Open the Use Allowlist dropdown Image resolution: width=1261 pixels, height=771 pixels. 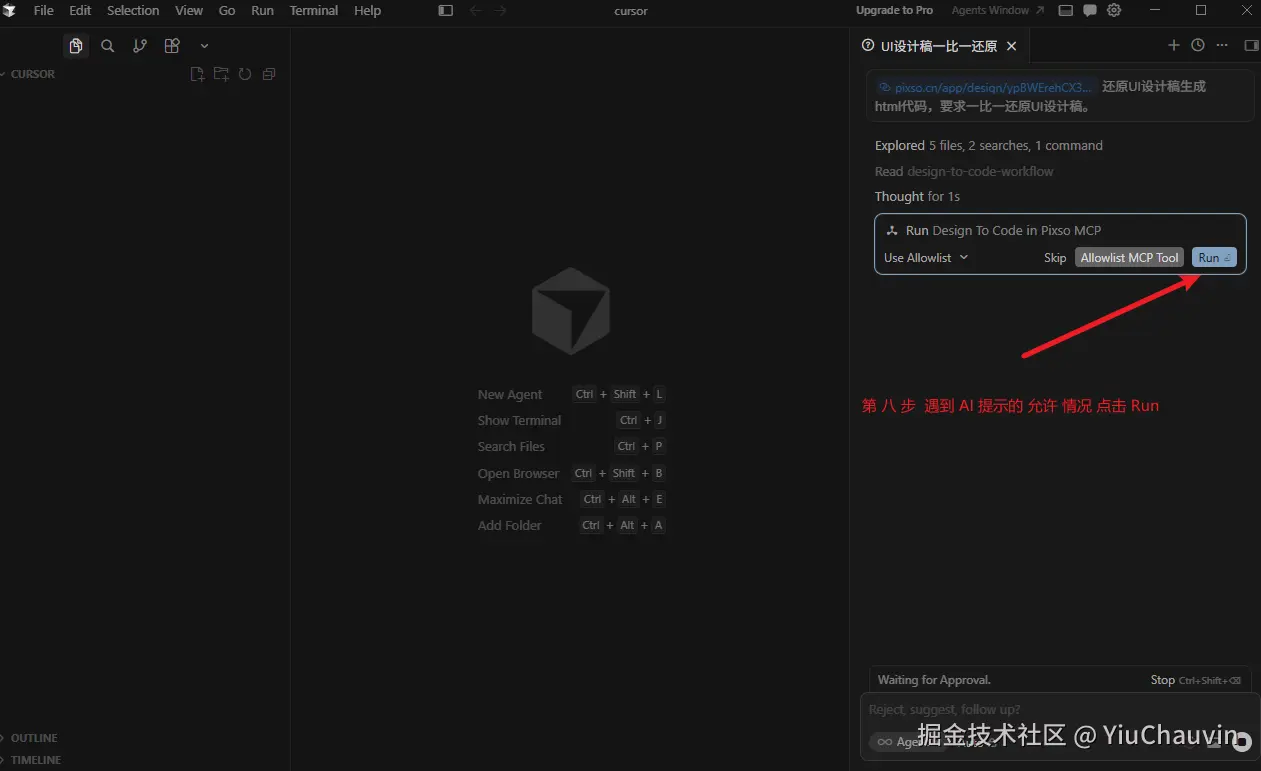(x=926, y=257)
